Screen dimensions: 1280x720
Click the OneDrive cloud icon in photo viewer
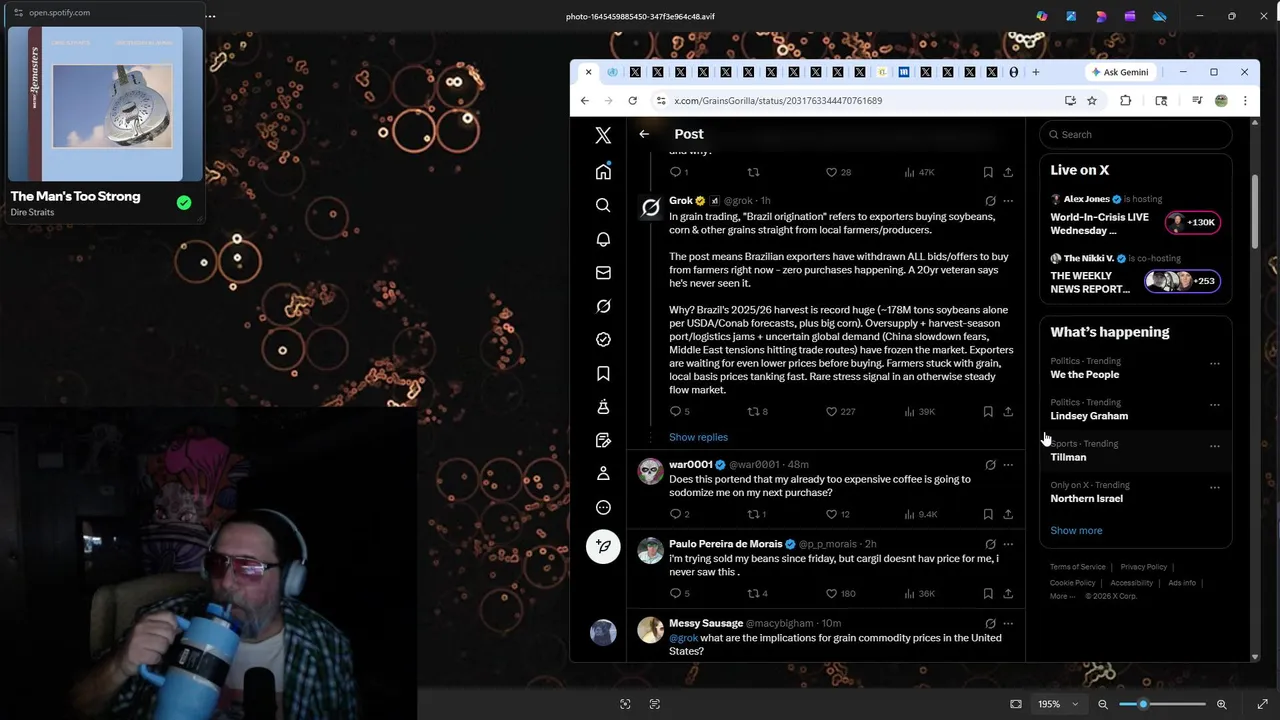[1160, 16]
